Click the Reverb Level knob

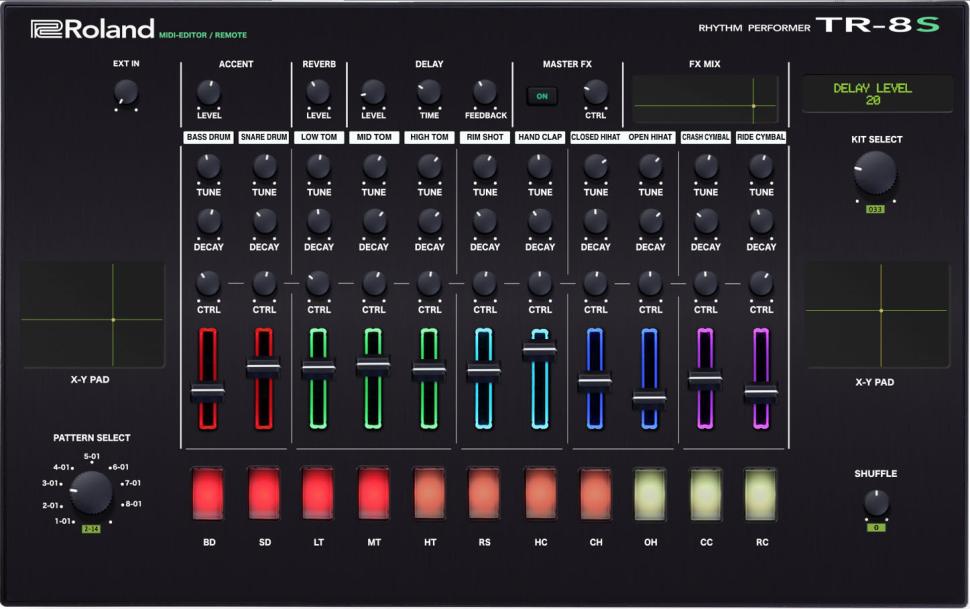[319, 93]
